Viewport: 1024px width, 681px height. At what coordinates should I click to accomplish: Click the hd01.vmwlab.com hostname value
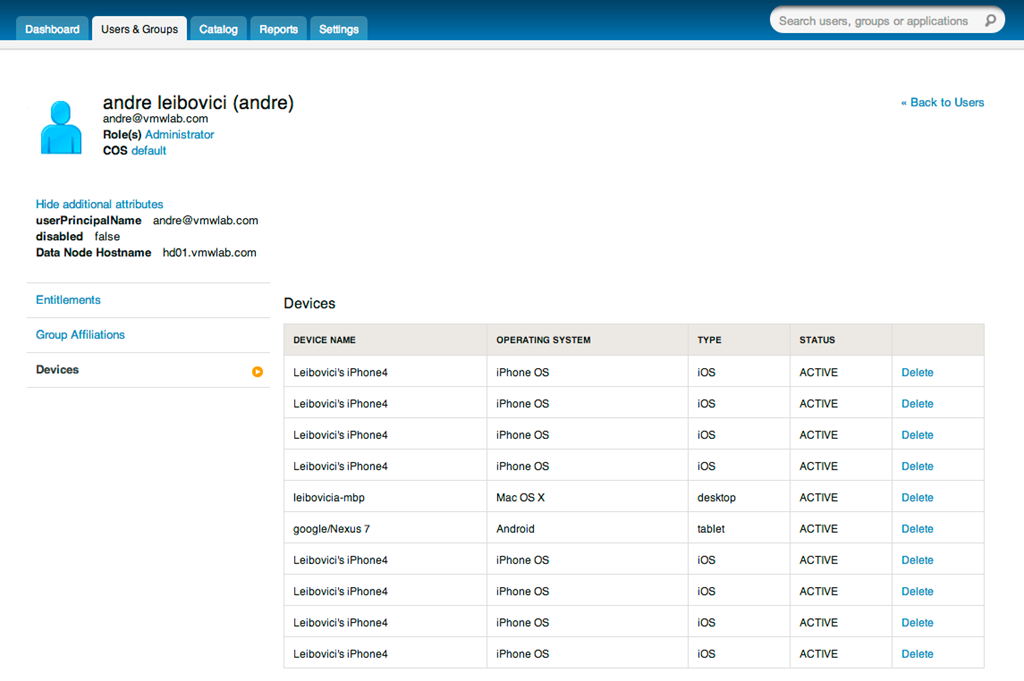tap(210, 253)
